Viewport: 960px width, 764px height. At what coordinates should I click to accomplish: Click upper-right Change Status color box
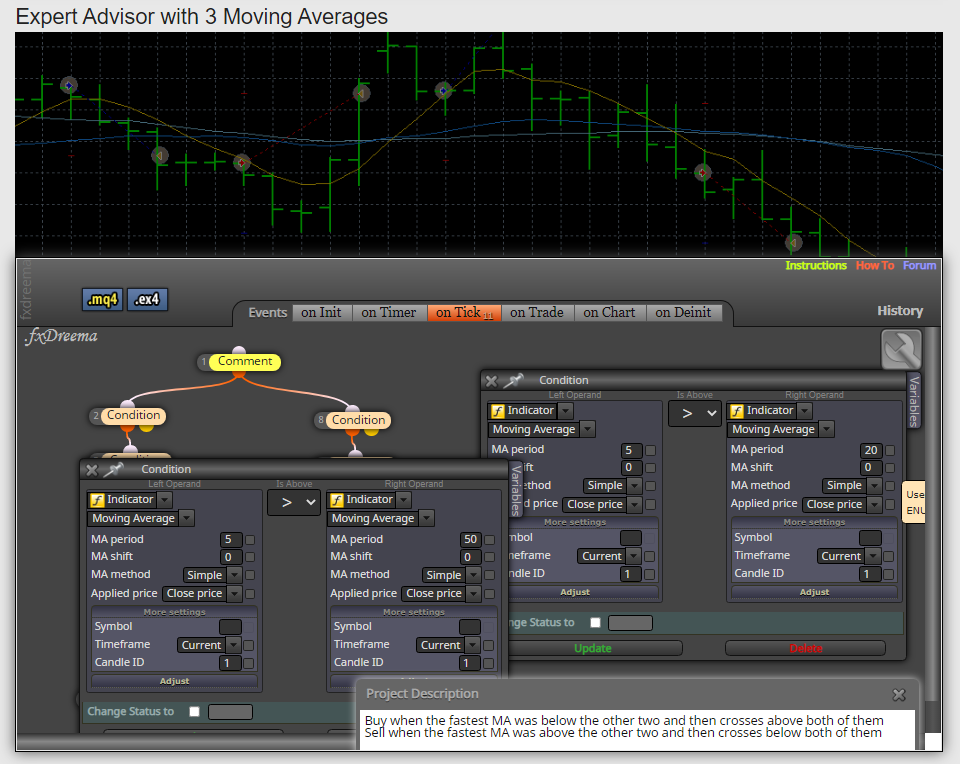point(630,623)
